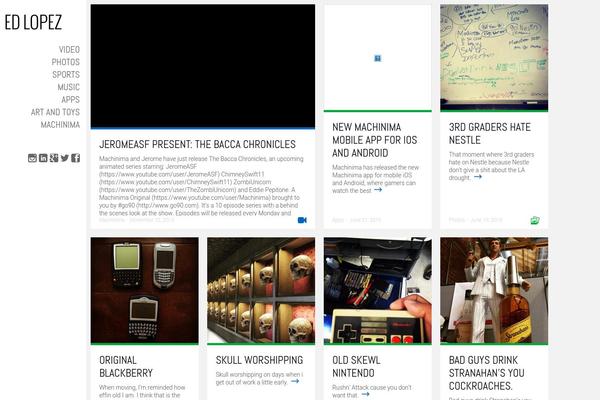This screenshot has height=400, width=600.
Task: Open the Nintendo controller photo thumbnail
Action: pos(378,290)
